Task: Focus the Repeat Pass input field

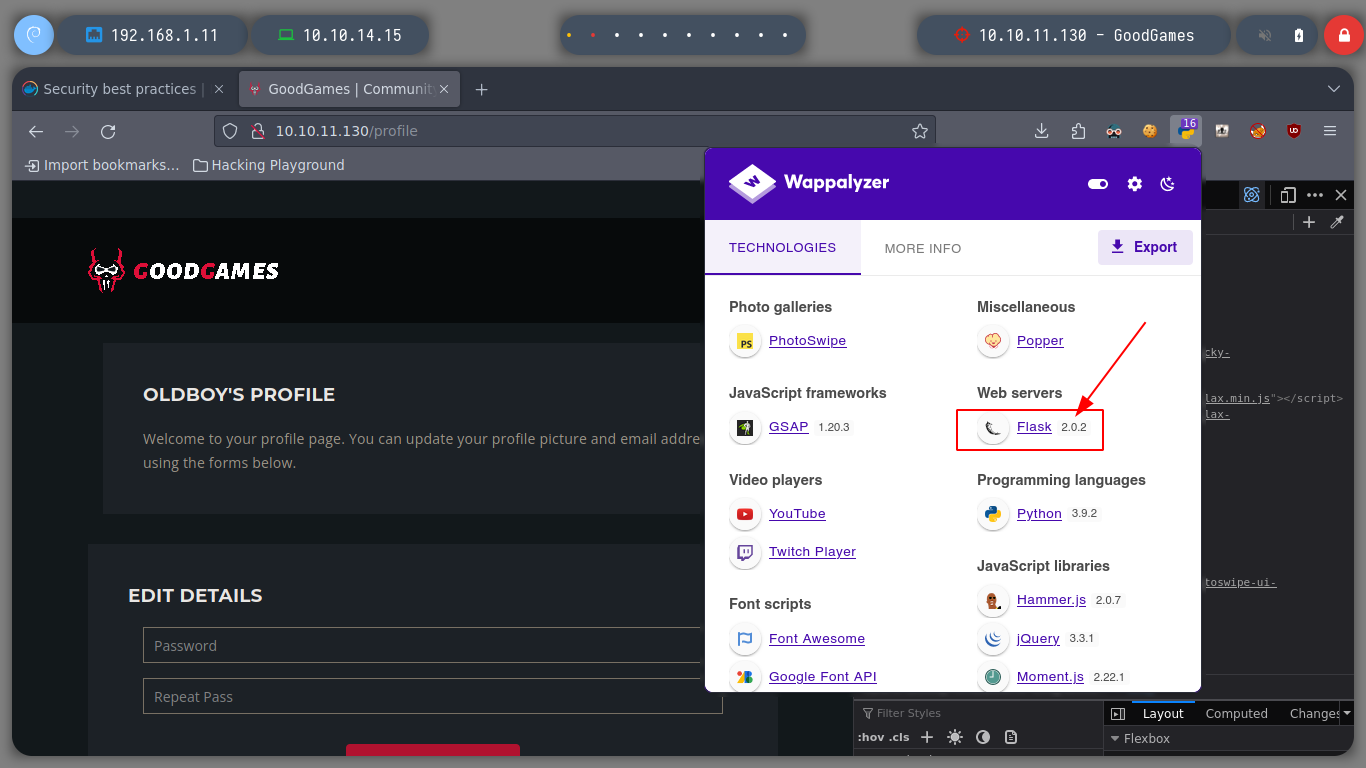Action: click(432, 696)
